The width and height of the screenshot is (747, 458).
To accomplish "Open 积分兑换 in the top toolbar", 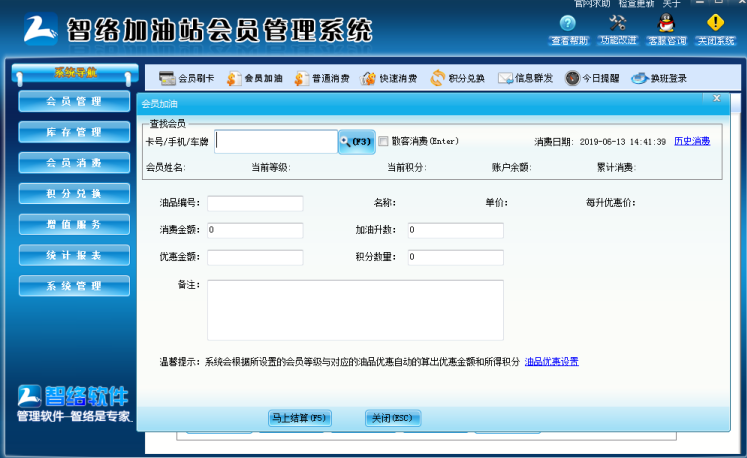I will (x=457, y=78).
